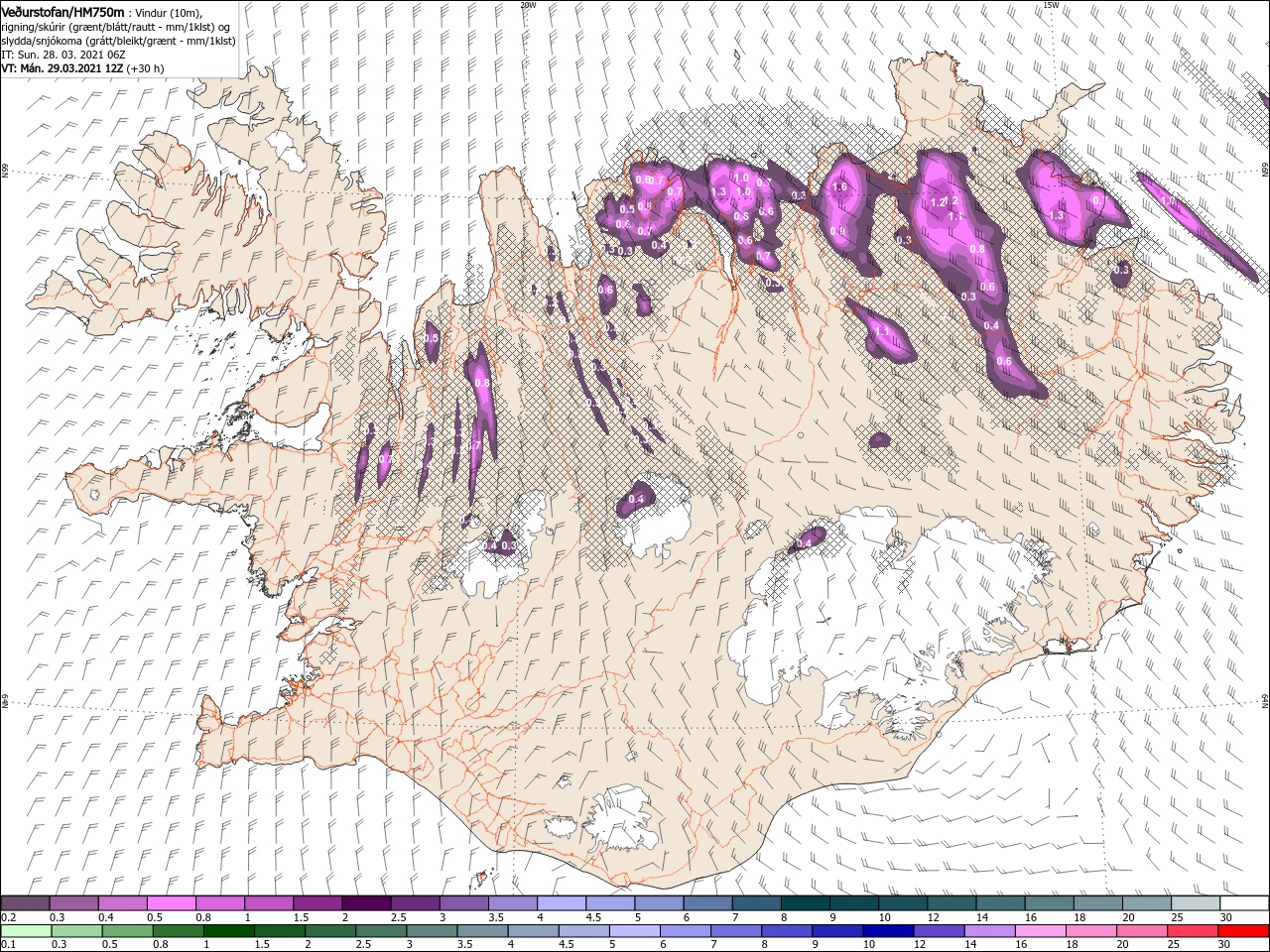Pick the light lavender snow swatch starting at 4
Screen dimensions: 1270x952
click(x=562, y=903)
